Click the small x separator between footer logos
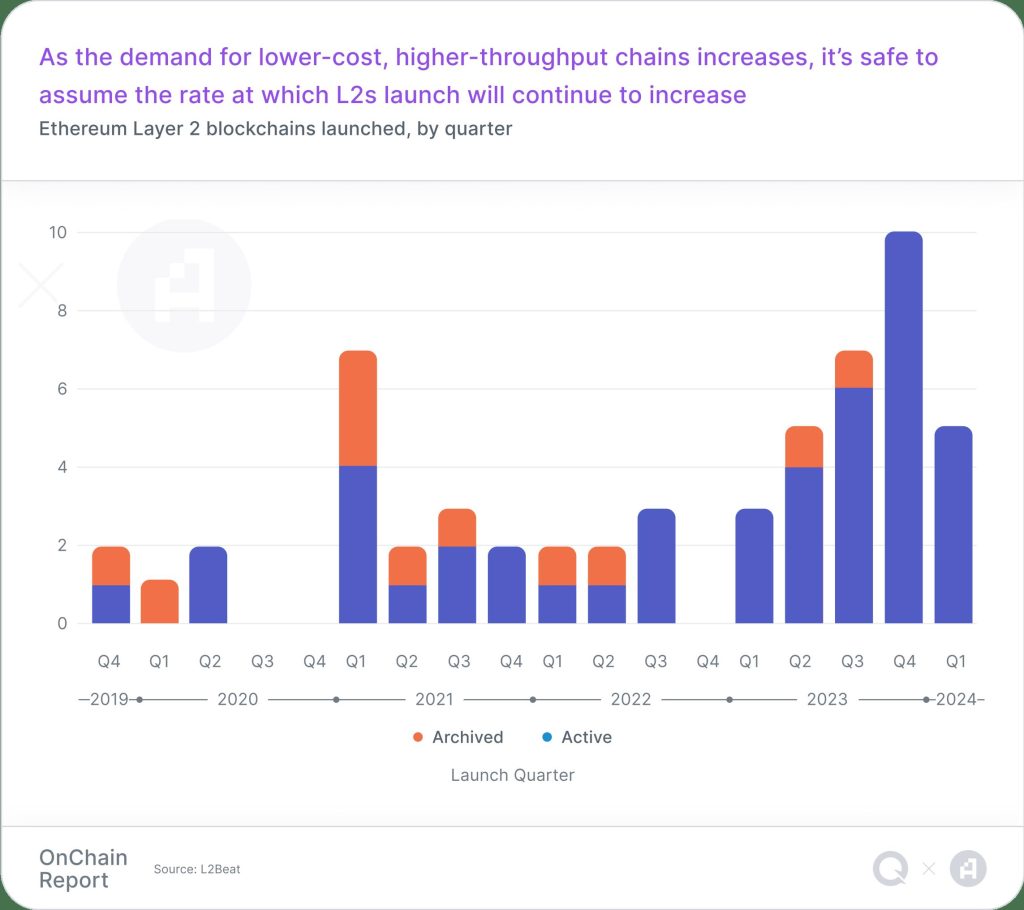 (929, 869)
